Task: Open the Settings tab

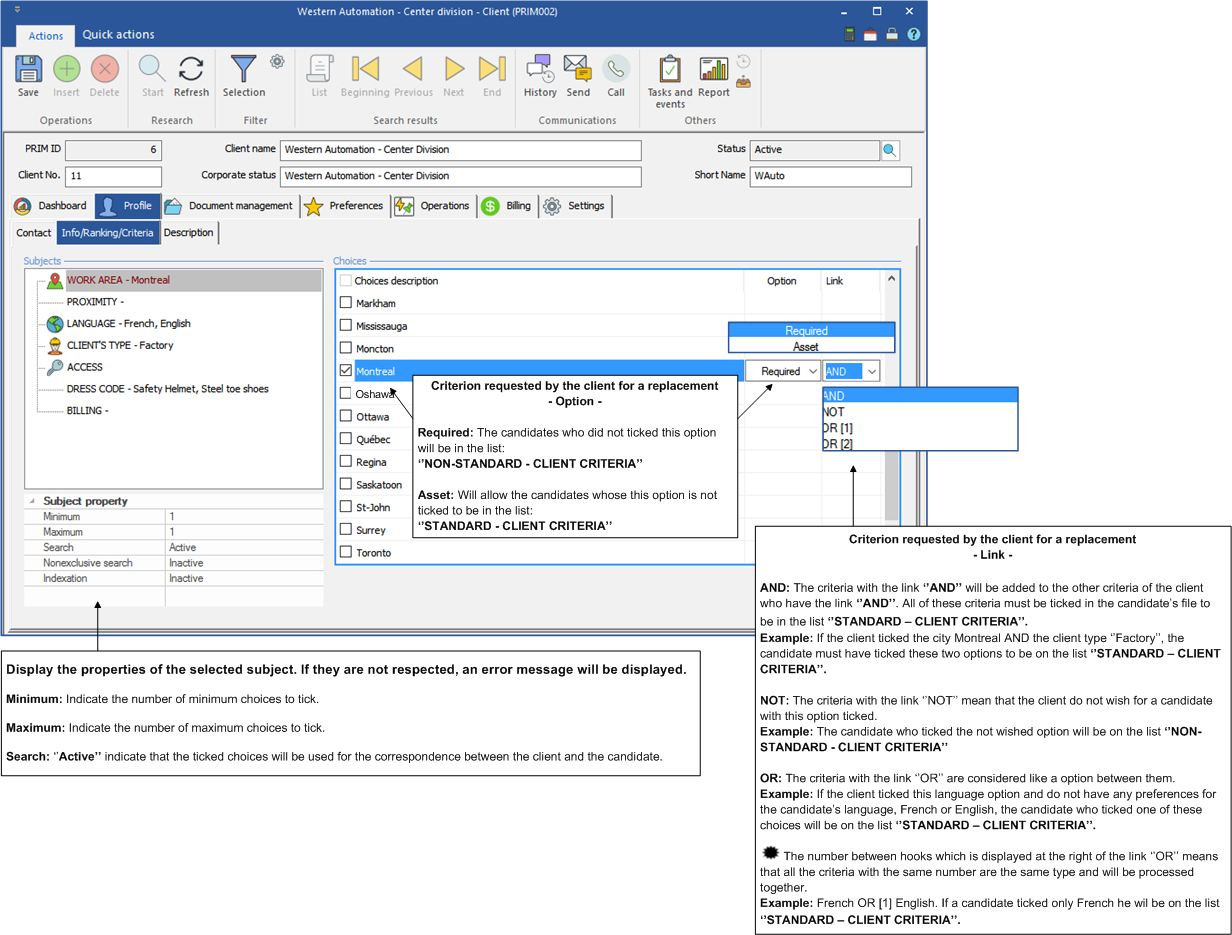Action: (575, 206)
